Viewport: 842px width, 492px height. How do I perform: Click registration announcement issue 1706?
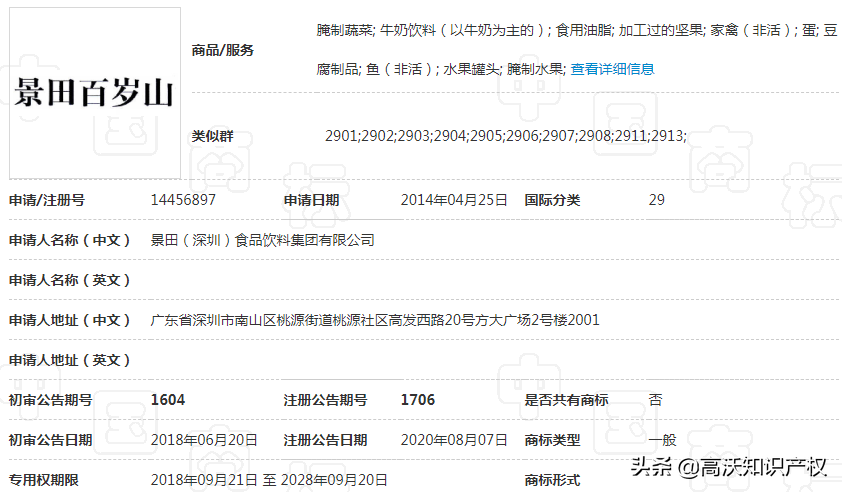418,400
